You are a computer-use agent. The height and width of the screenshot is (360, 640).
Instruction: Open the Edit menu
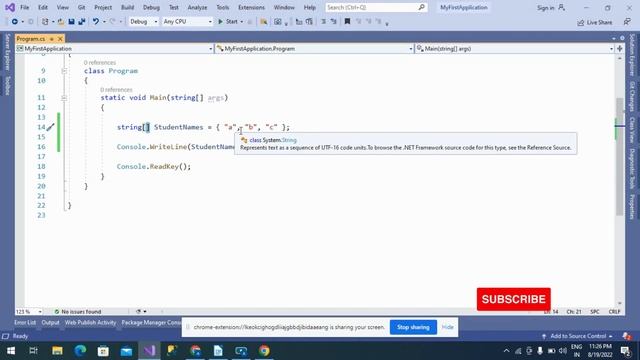pyautogui.click(x=42, y=7)
